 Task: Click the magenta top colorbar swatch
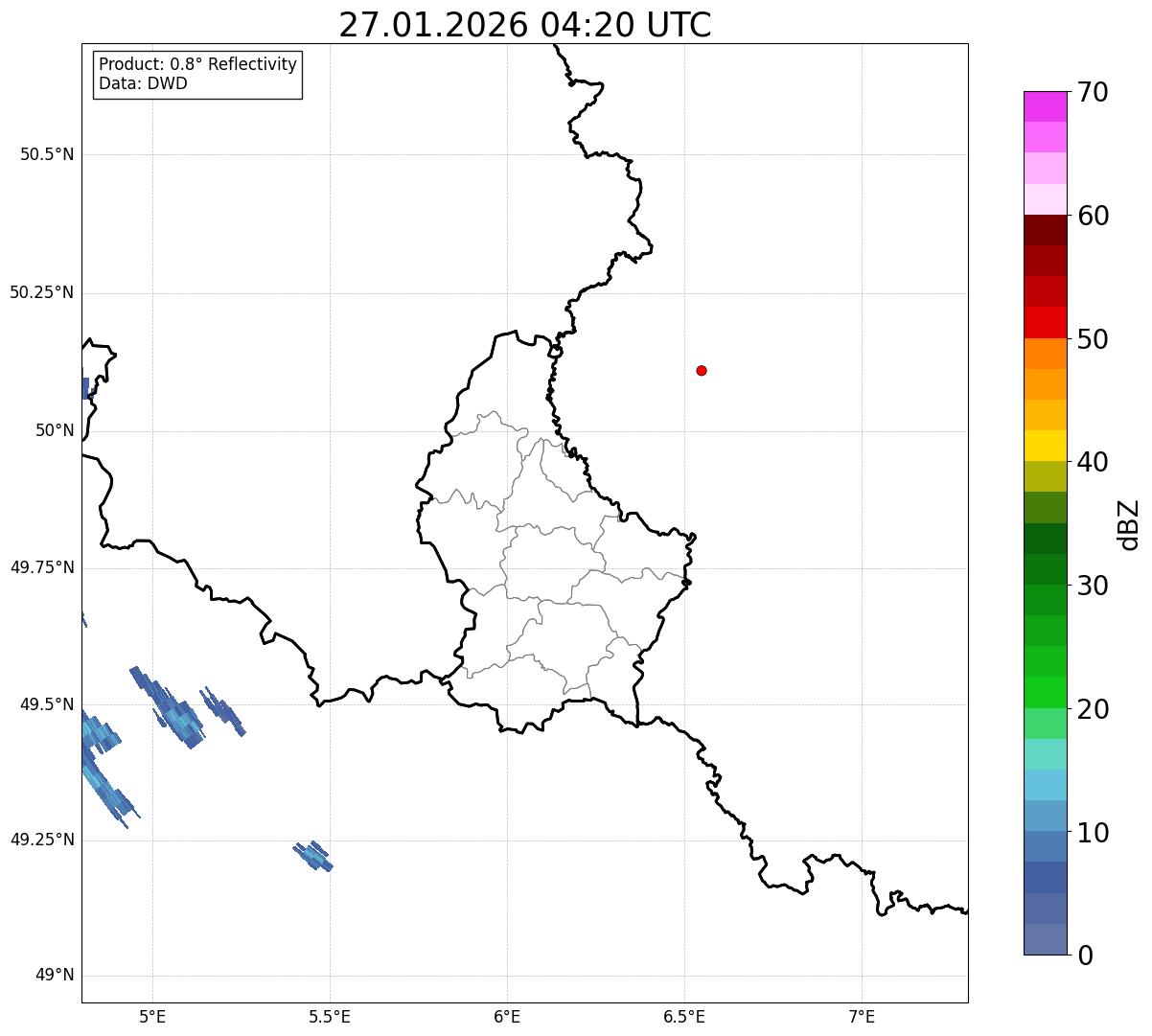(x=1045, y=106)
